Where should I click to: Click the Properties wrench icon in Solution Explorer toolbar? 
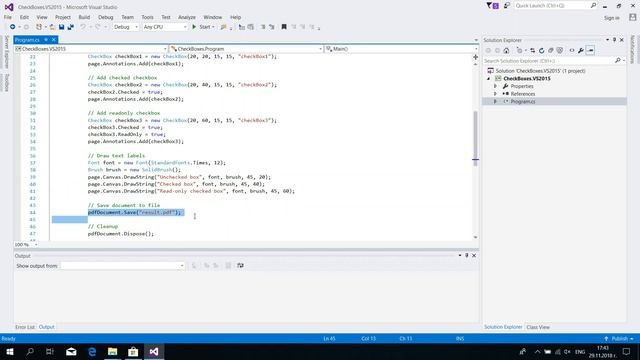[581, 50]
